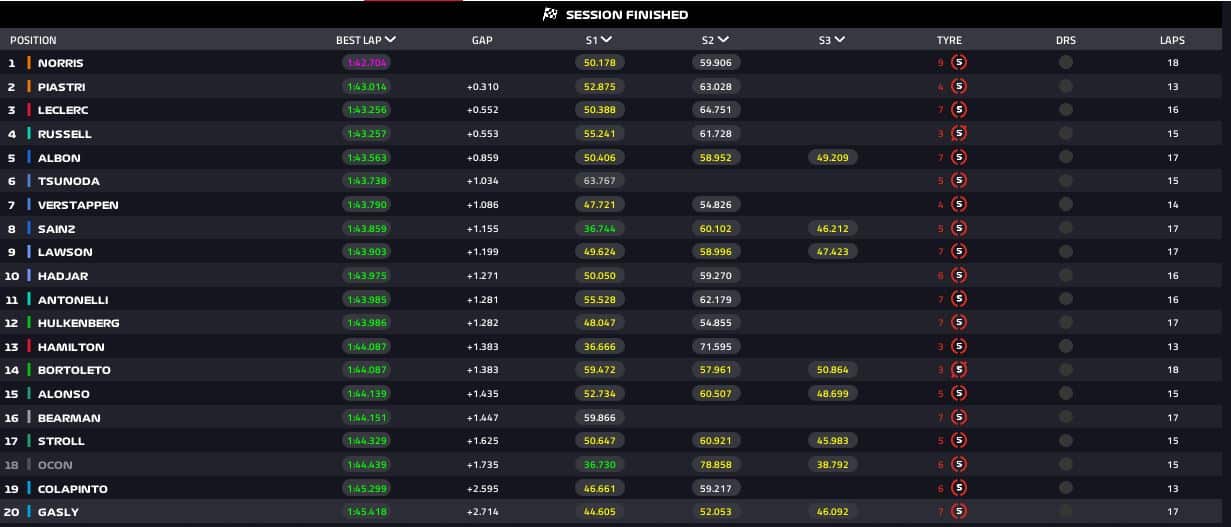Screen dimensions: 1231x527
Task: Click Norris purple best lap 1:42.704
Action: 367,62
